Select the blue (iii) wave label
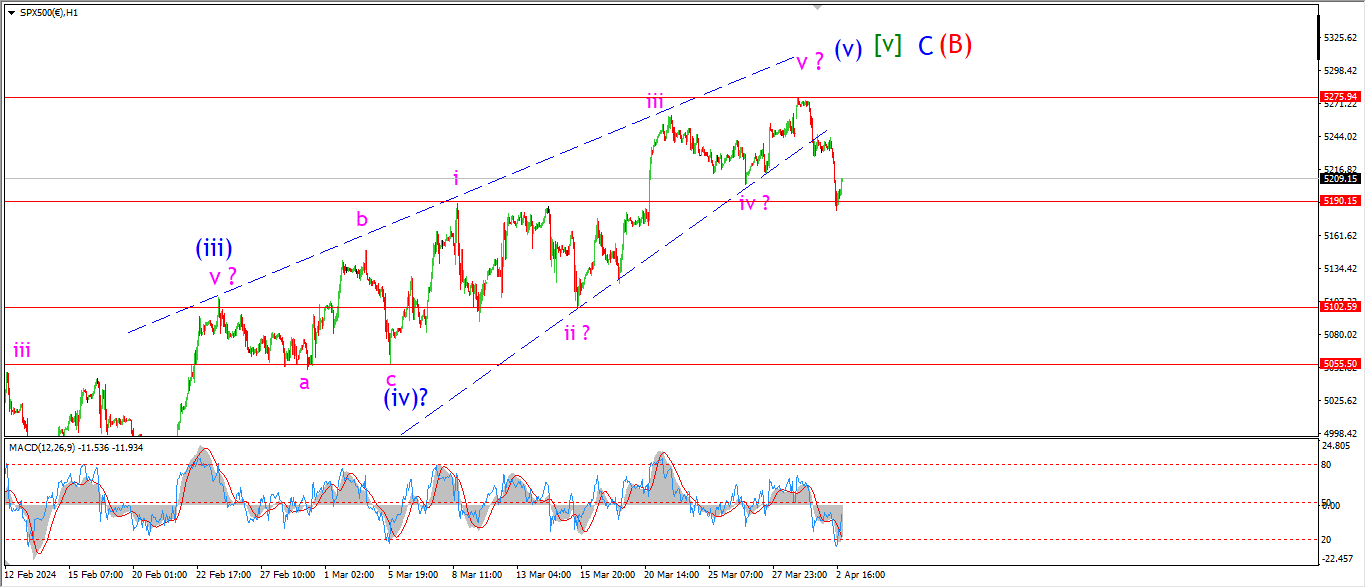 pos(214,250)
